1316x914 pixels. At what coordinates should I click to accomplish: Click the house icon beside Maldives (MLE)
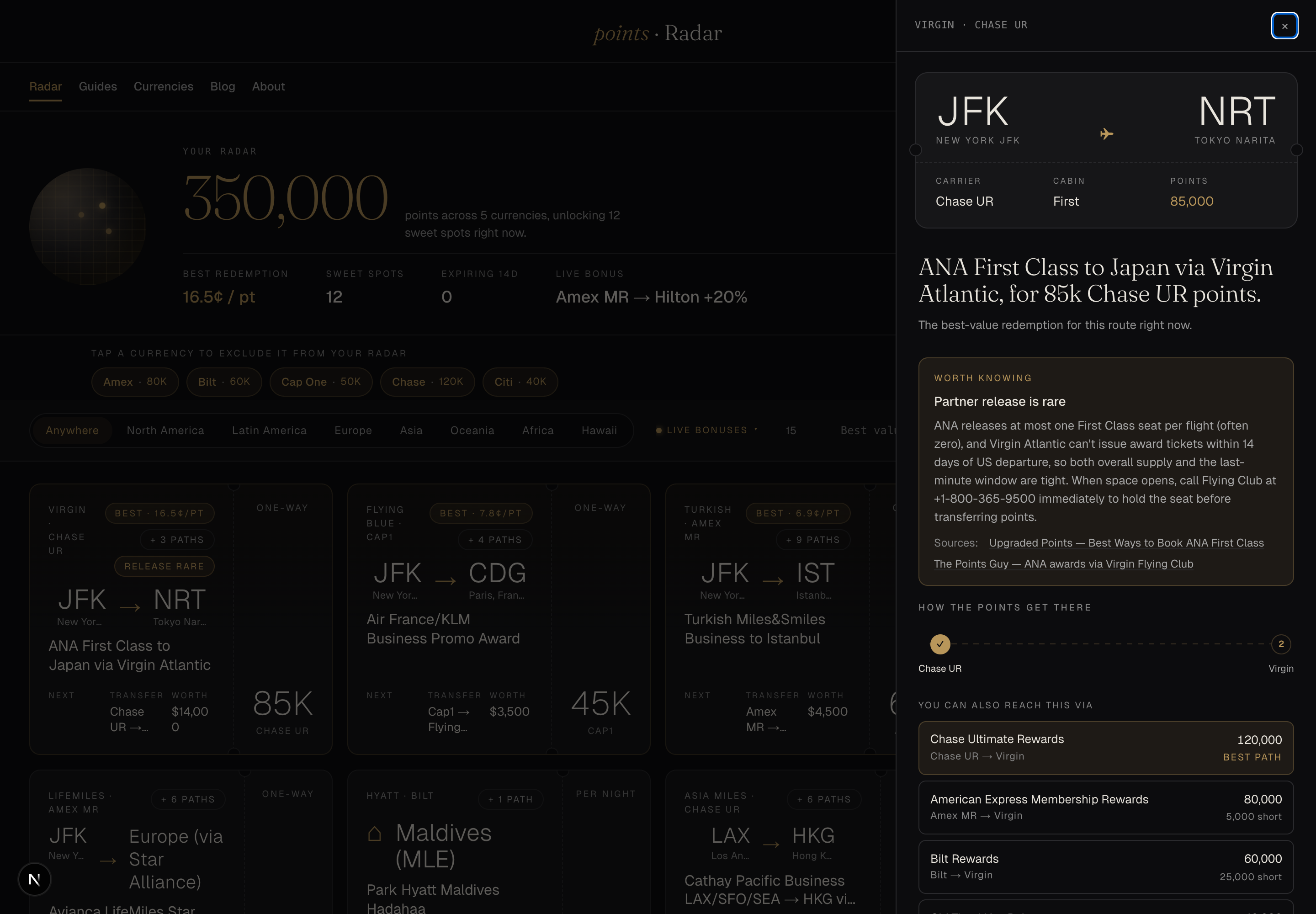tap(375, 833)
